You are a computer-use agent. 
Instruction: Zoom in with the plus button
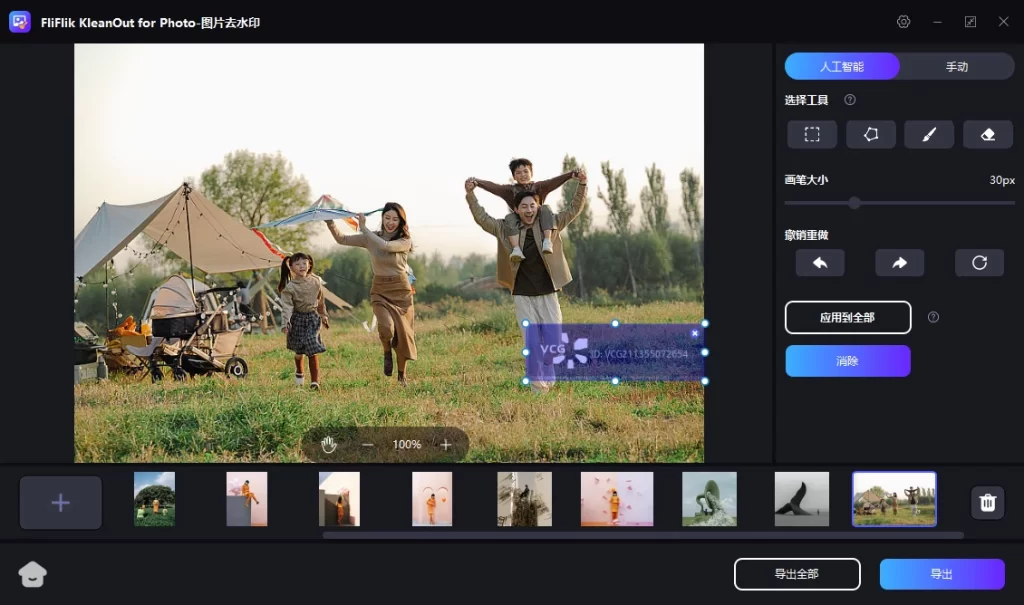(446, 444)
